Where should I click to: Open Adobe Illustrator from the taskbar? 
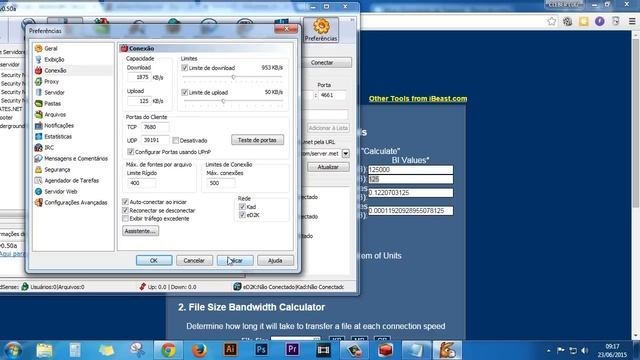(230, 350)
